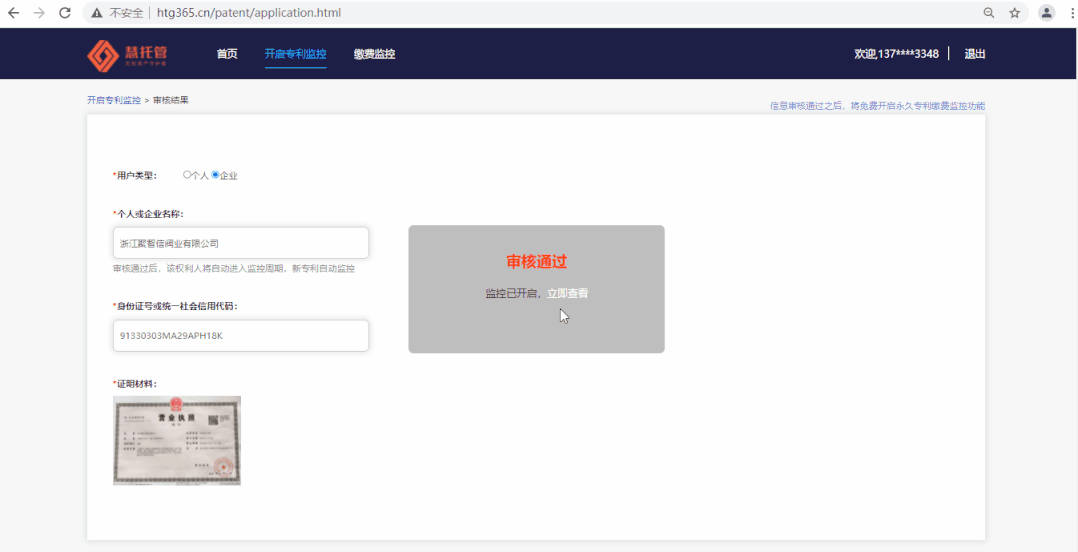Click the 监控已开启 text
The width and height of the screenshot is (1078, 552).
pos(513,294)
